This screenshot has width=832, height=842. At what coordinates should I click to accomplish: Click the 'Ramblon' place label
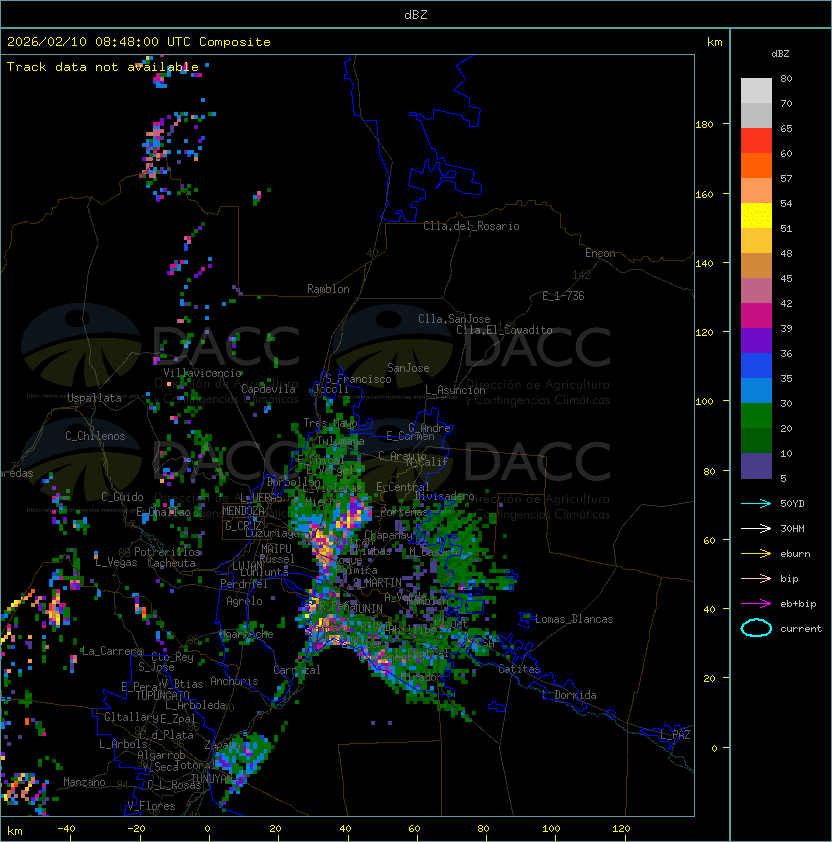(328, 289)
